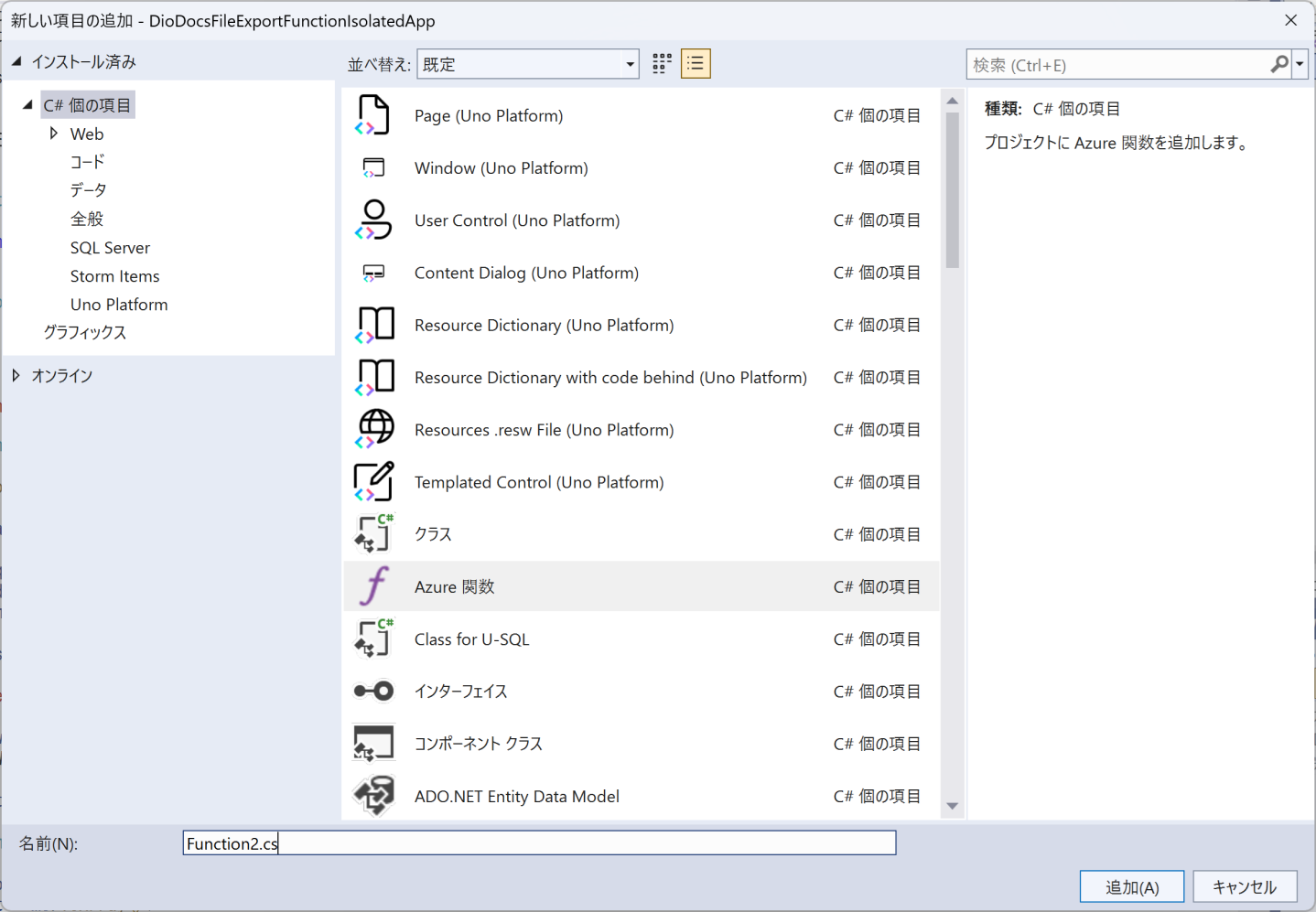Select the Resource Dictionary (Uno Platform) name
1316x912 pixels.
[x=544, y=325]
